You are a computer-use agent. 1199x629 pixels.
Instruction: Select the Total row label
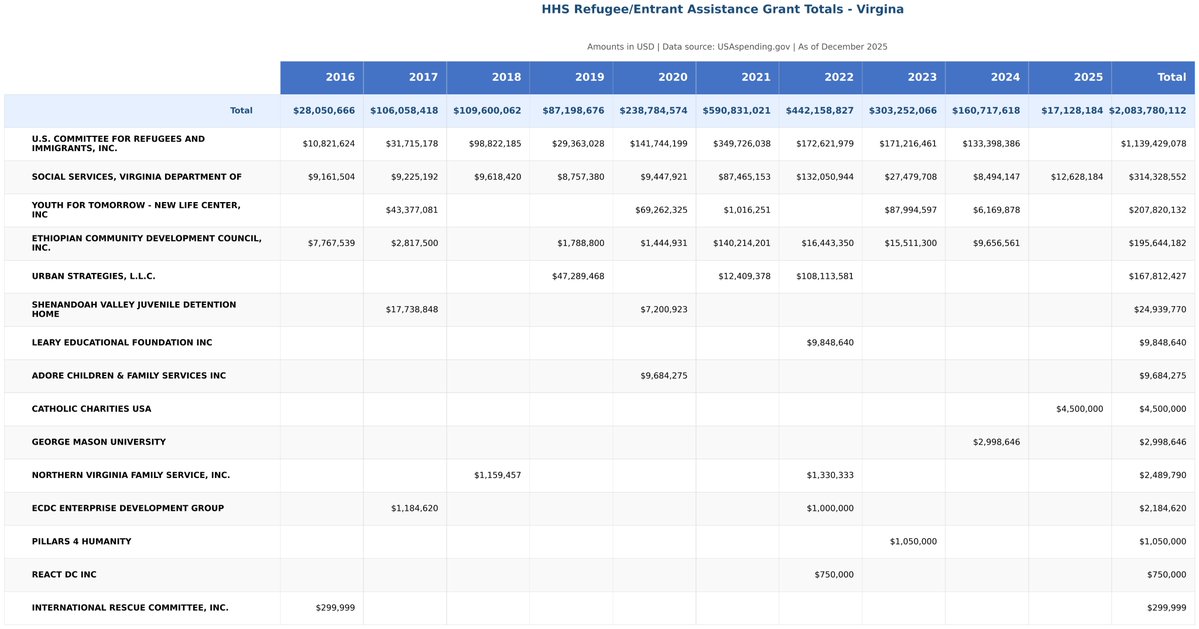point(241,111)
